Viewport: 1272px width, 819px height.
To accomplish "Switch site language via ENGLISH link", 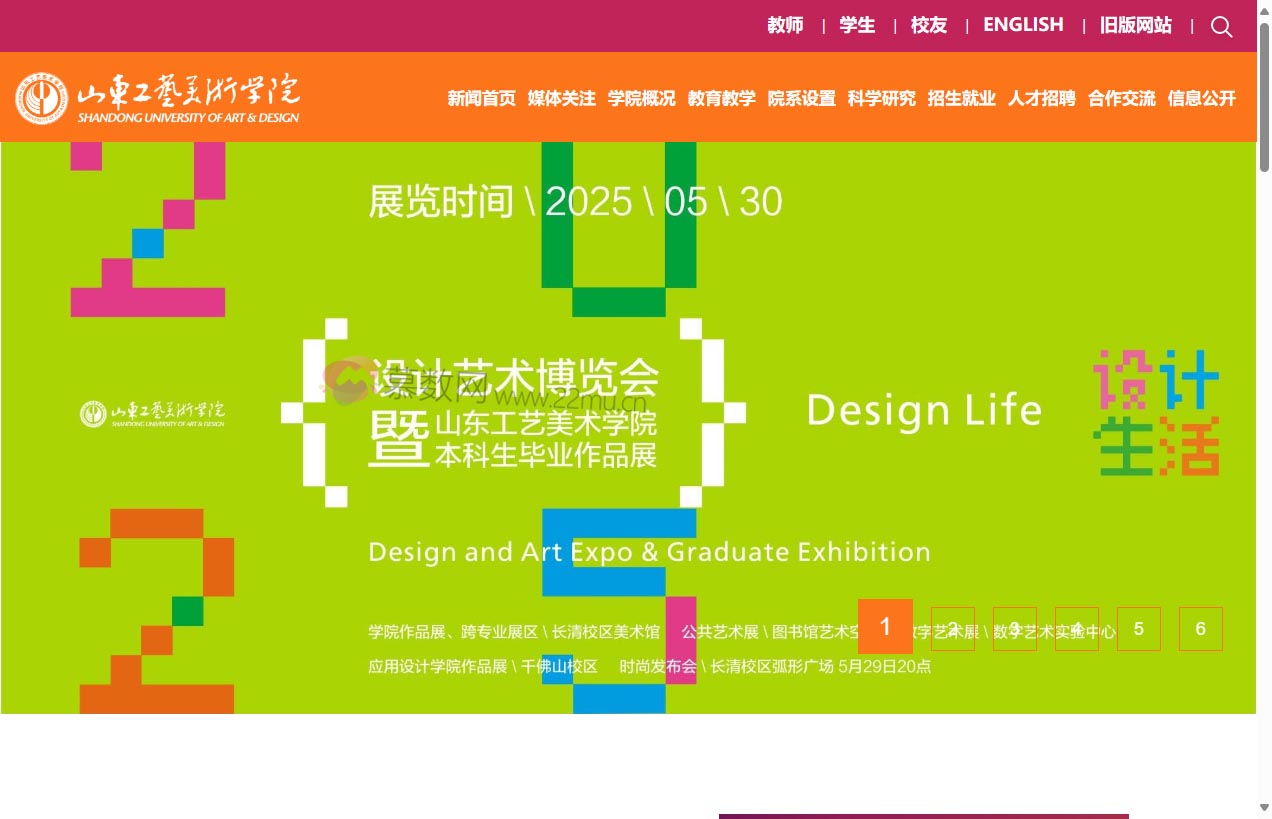I will pyautogui.click(x=1023, y=25).
